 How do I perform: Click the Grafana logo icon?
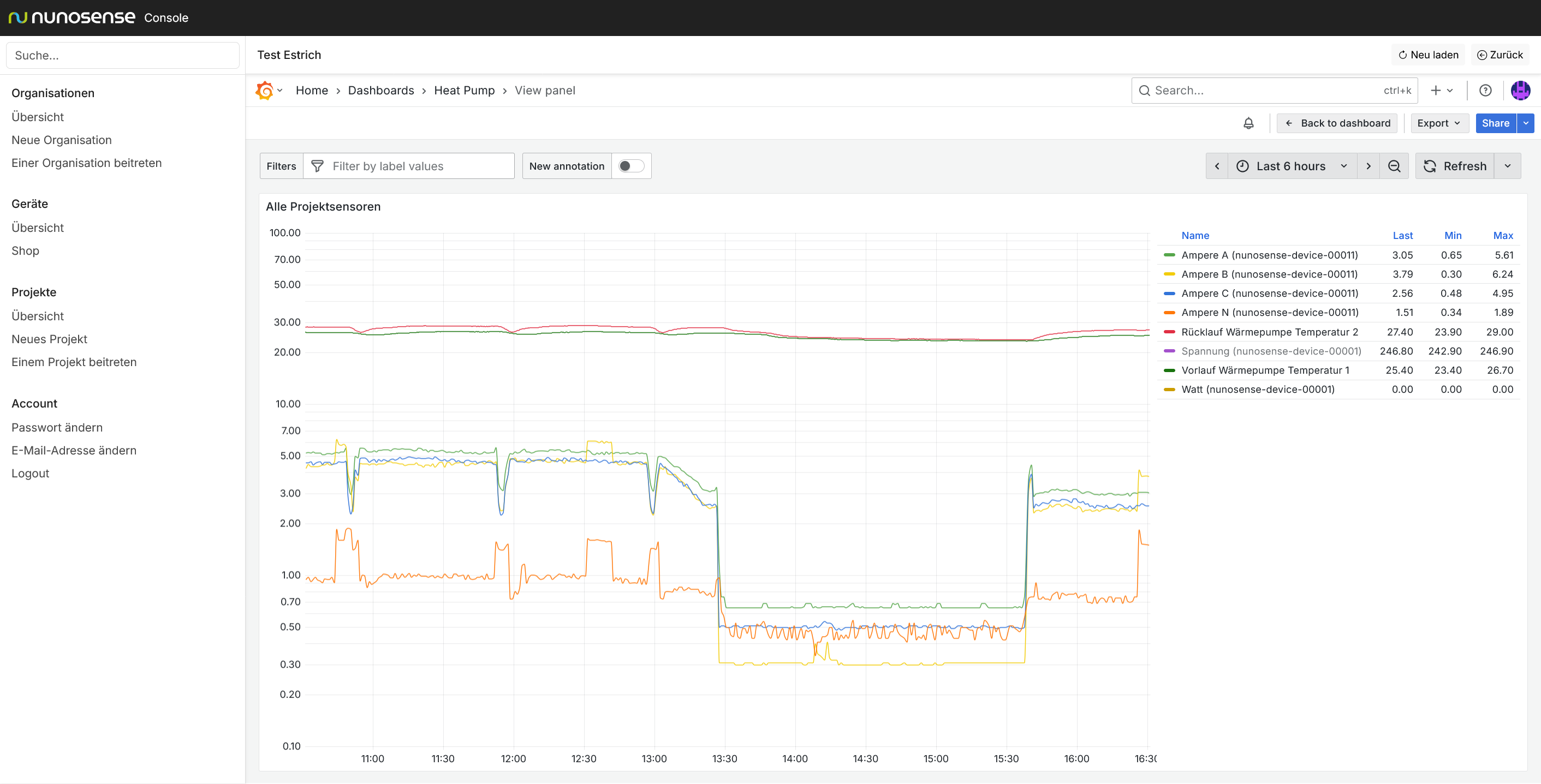264,91
